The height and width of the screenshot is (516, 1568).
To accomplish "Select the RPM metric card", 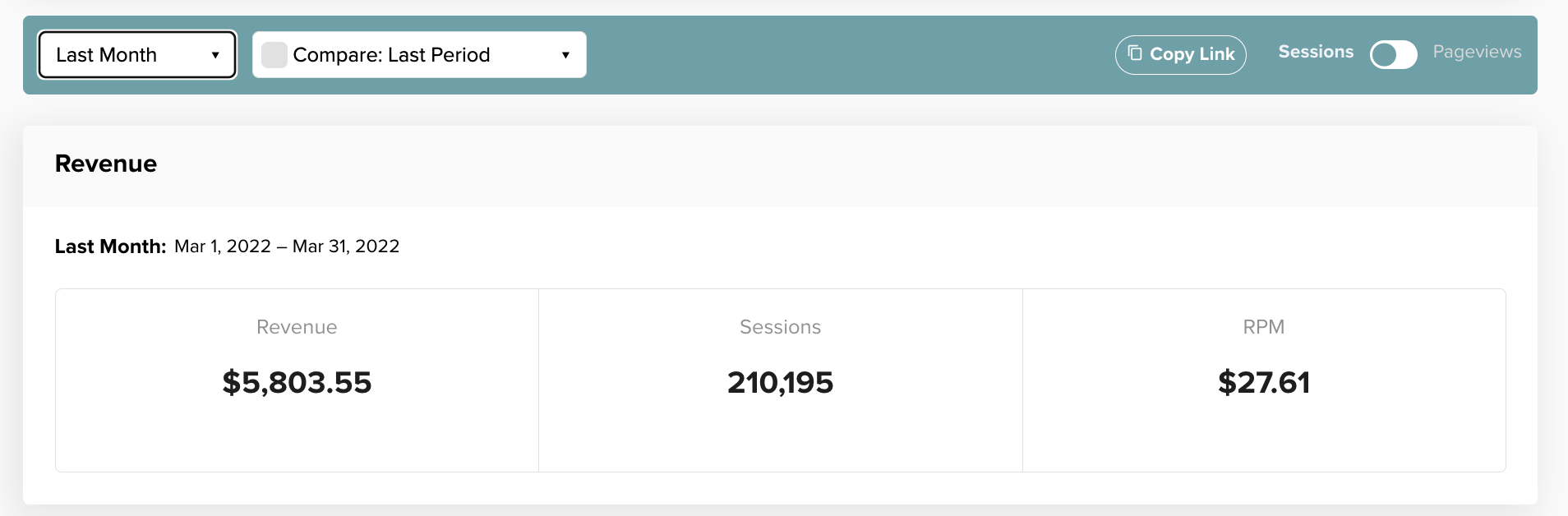I will (x=1264, y=380).
